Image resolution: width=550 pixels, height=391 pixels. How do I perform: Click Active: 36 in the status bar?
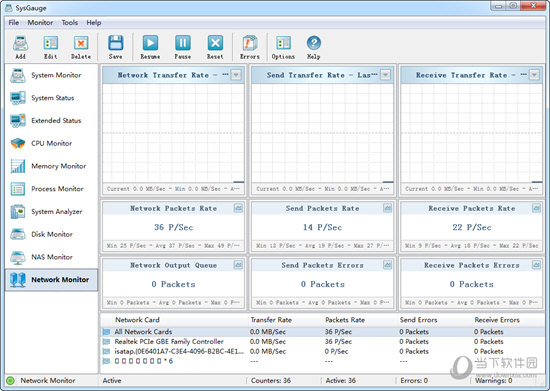tap(341, 380)
